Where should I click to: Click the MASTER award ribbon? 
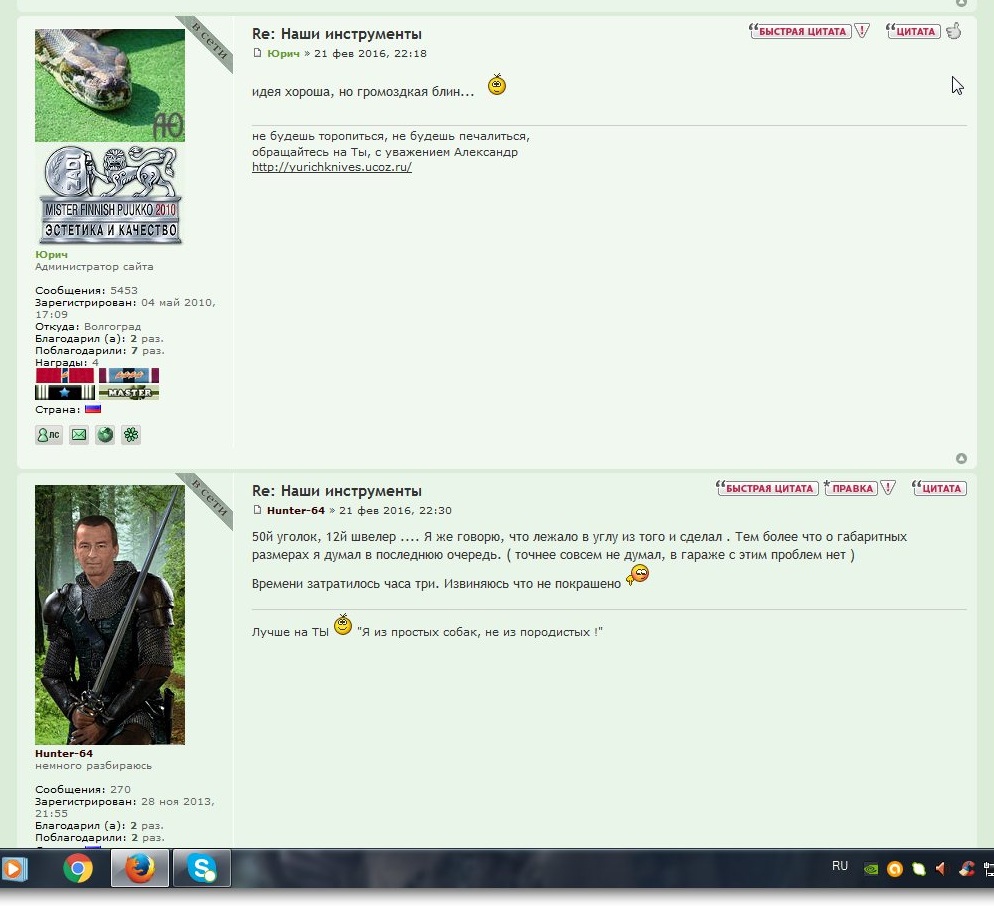point(129,392)
